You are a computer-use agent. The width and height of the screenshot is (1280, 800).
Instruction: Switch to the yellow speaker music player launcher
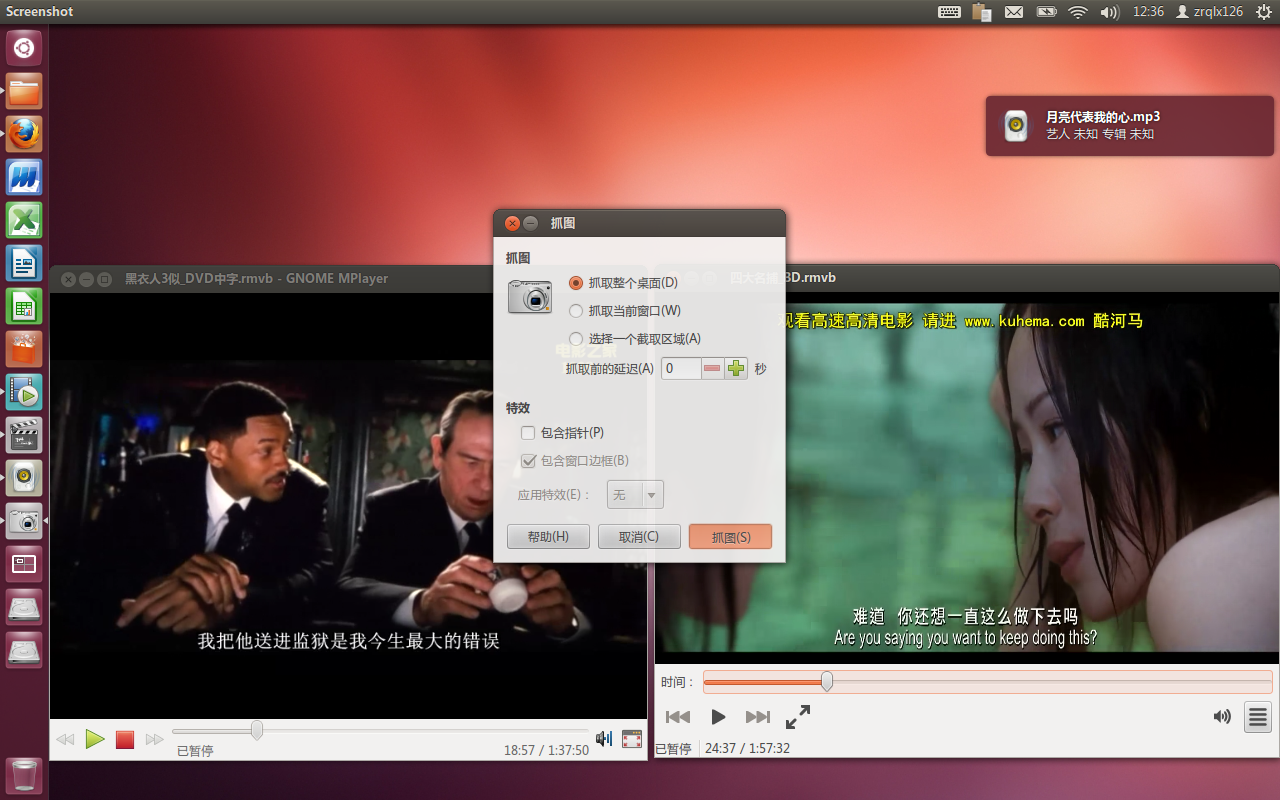coord(24,478)
